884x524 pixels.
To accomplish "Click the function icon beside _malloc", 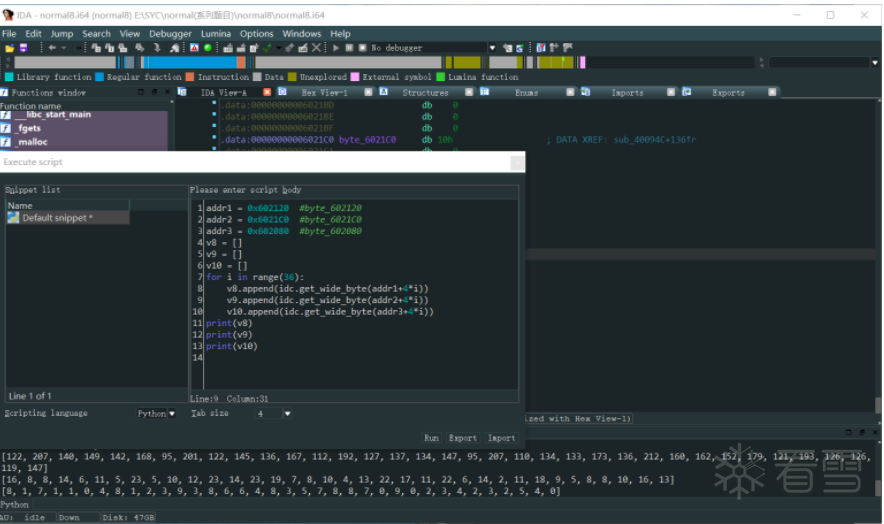I will [6, 142].
